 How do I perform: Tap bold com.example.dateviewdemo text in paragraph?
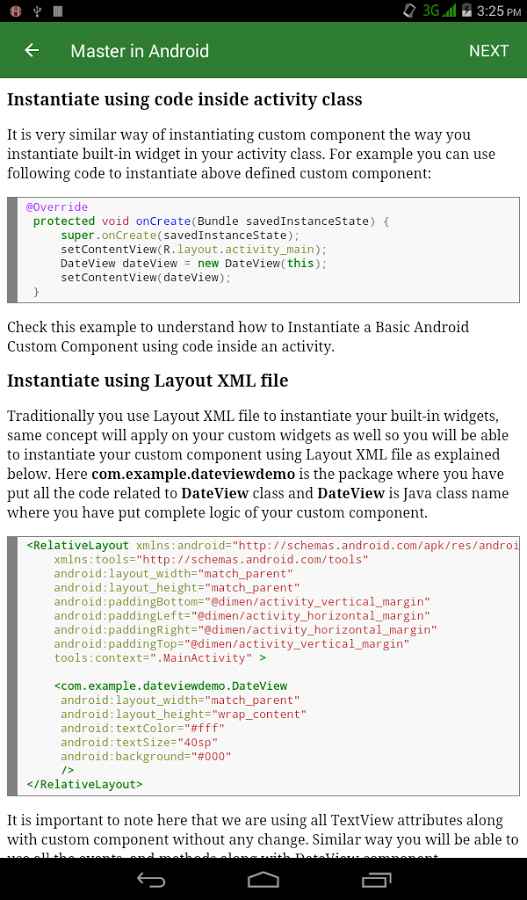tap(193, 474)
